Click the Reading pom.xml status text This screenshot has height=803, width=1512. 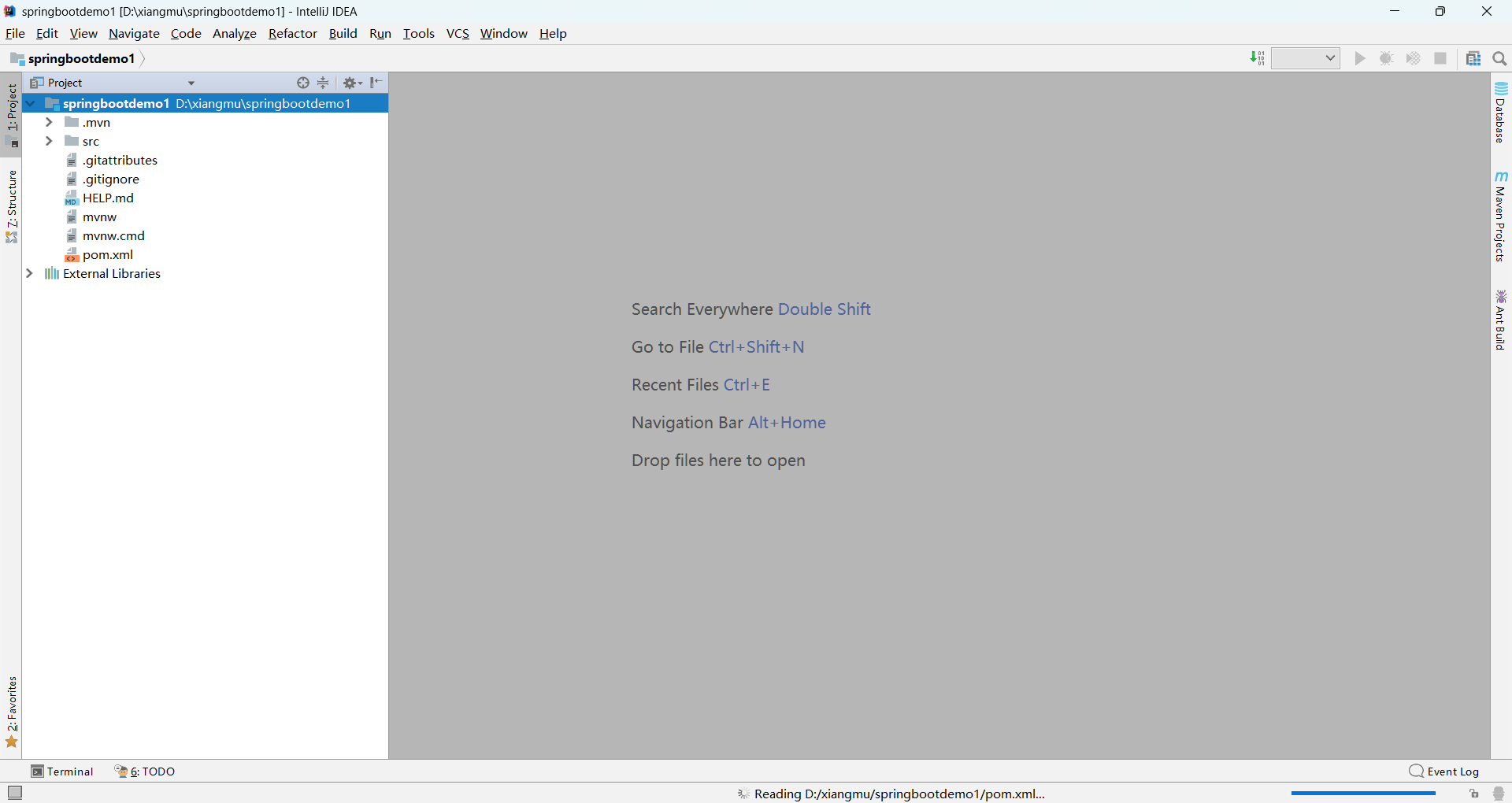pyautogui.click(x=899, y=794)
